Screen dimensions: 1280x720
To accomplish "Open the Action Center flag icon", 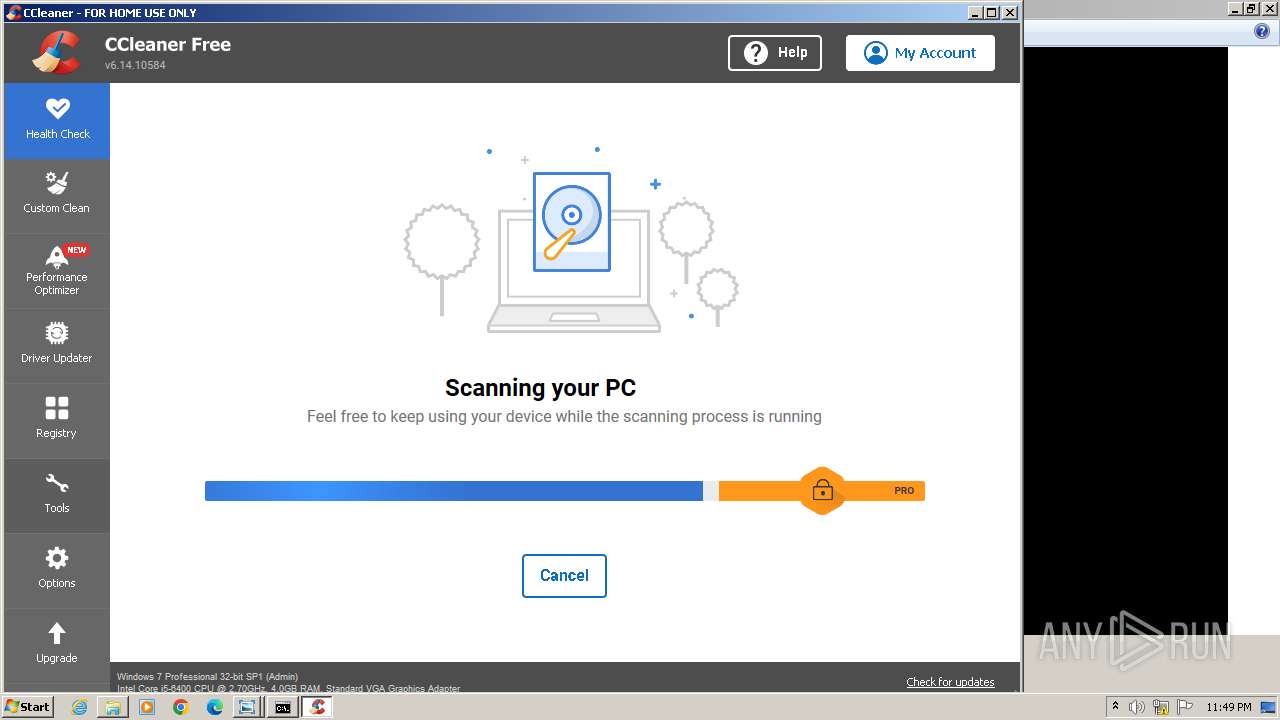I will point(1185,707).
